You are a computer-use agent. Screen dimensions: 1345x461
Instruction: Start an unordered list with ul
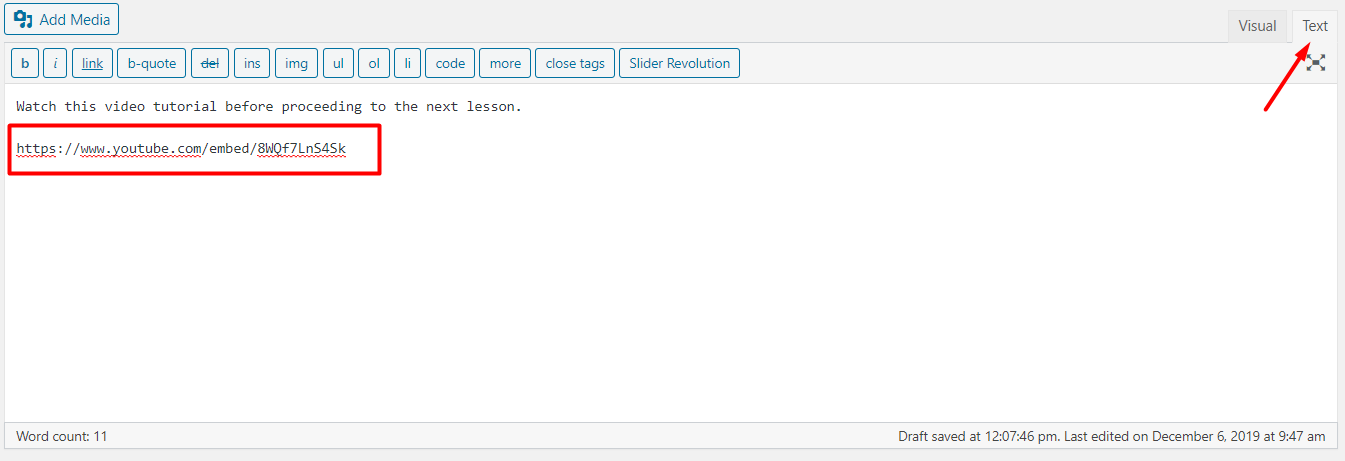pyautogui.click(x=338, y=63)
